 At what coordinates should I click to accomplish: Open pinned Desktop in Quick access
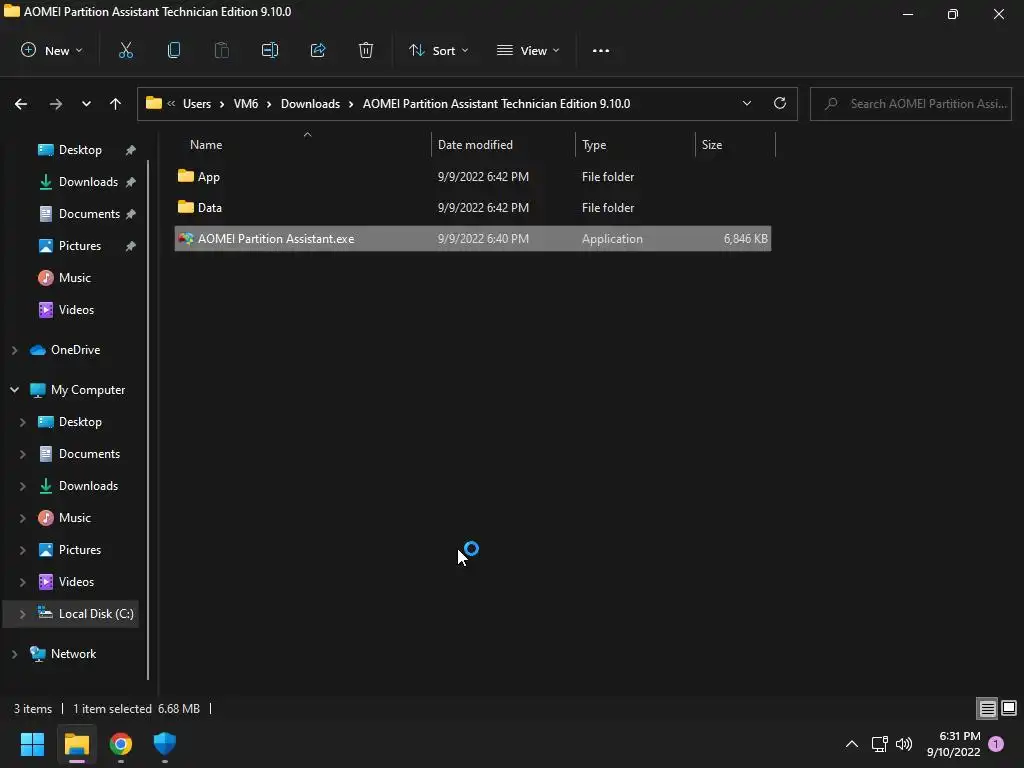coord(80,150)
